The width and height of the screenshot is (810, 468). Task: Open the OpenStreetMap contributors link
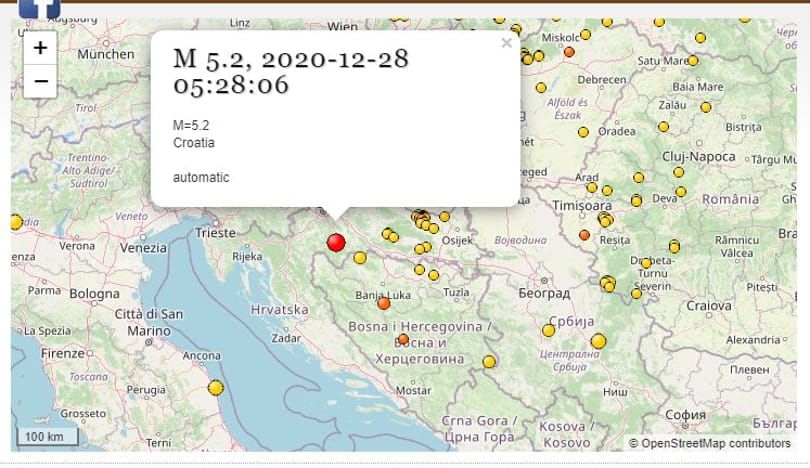[x=716, y=443]
